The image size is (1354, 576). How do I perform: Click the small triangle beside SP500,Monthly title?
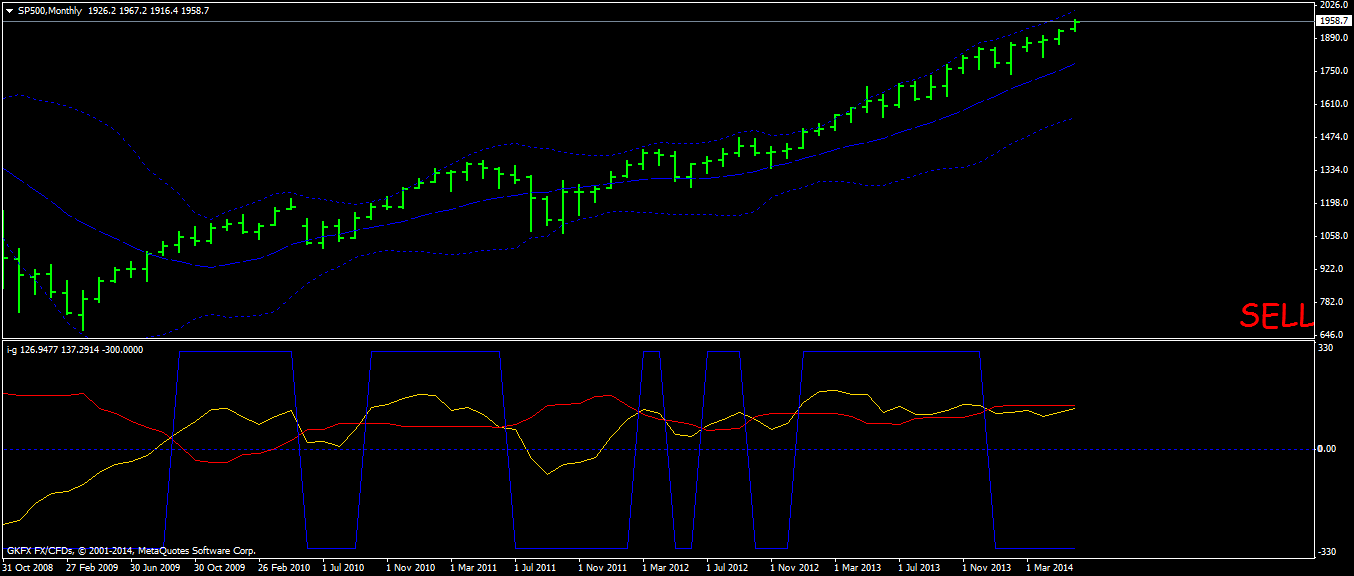[9, 9]
